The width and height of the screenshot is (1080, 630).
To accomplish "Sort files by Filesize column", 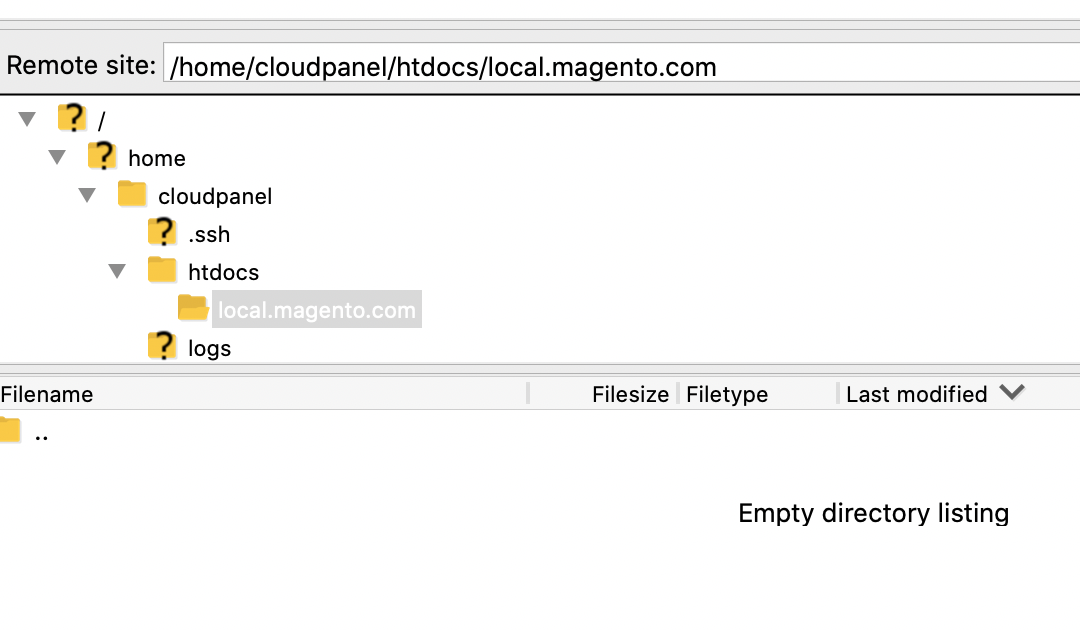I will point(630,394).
